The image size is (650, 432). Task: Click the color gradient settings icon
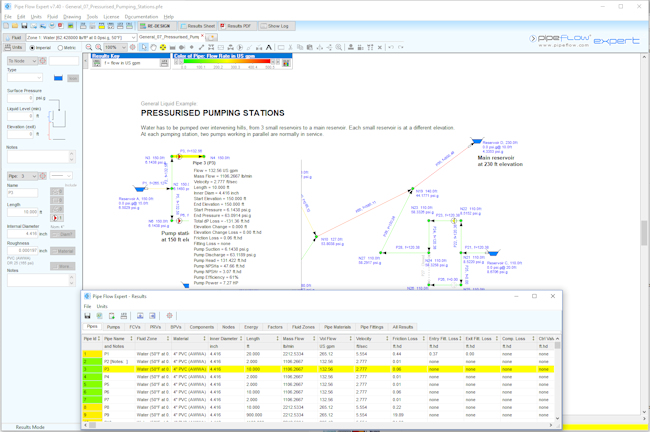[286, 63]
